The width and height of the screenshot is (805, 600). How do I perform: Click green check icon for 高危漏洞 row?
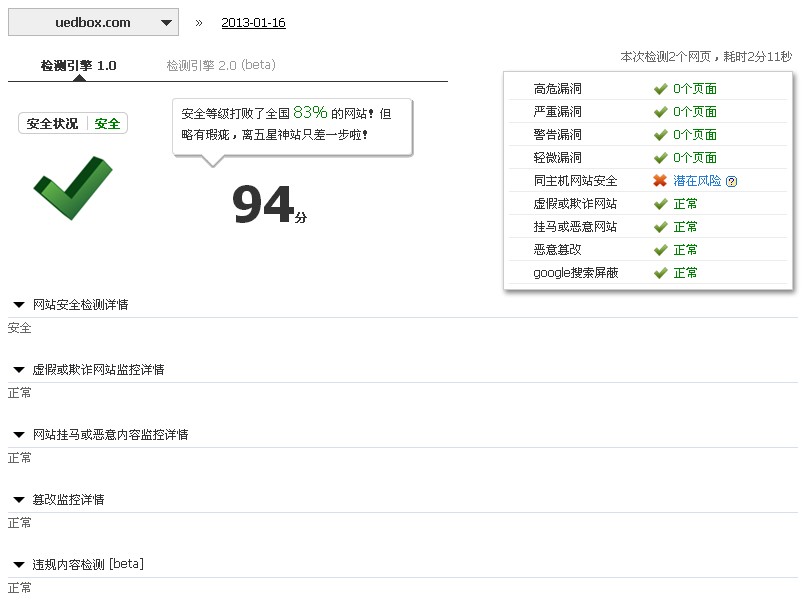click(x=660, y=89)
